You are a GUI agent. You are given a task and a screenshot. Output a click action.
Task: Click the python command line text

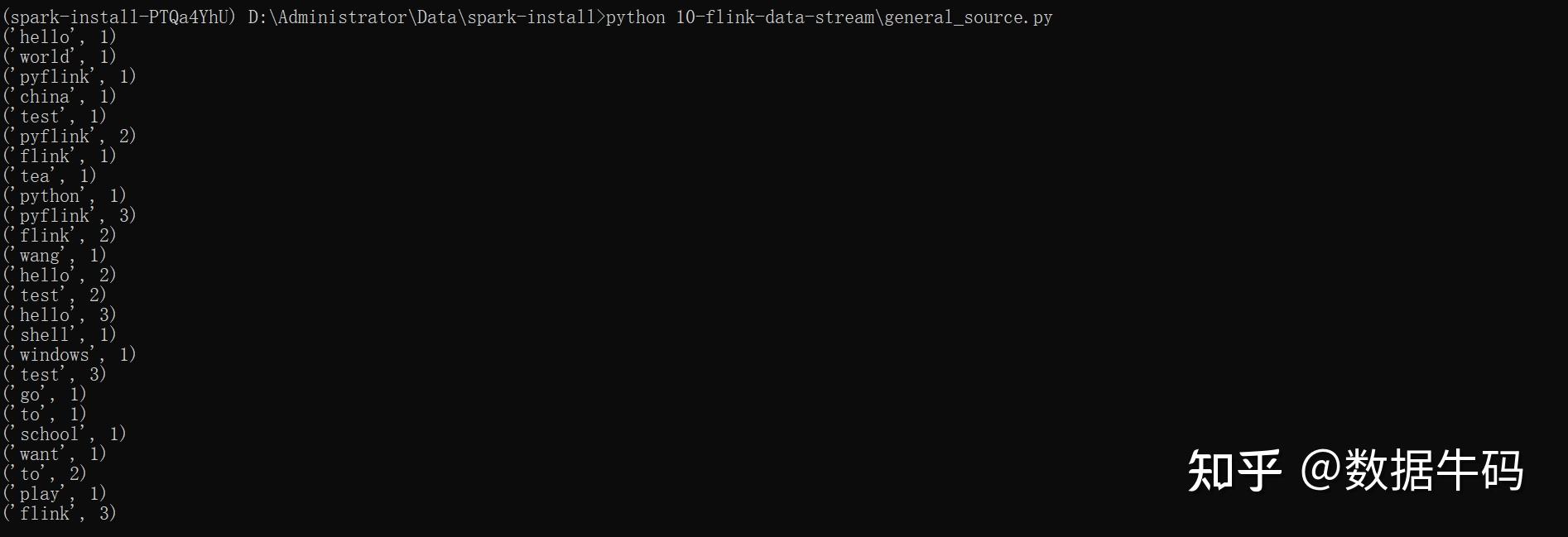pyautogui.click(x=829, y=17)
